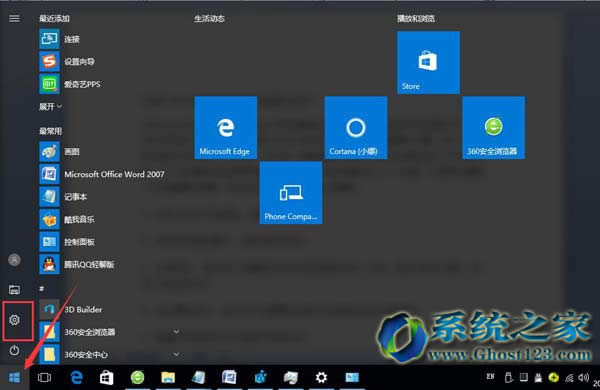The height and width of the screenshot is (390, 600).
Task: Click the Windows Start button on taskbar
Action: [x=15, y=377]
